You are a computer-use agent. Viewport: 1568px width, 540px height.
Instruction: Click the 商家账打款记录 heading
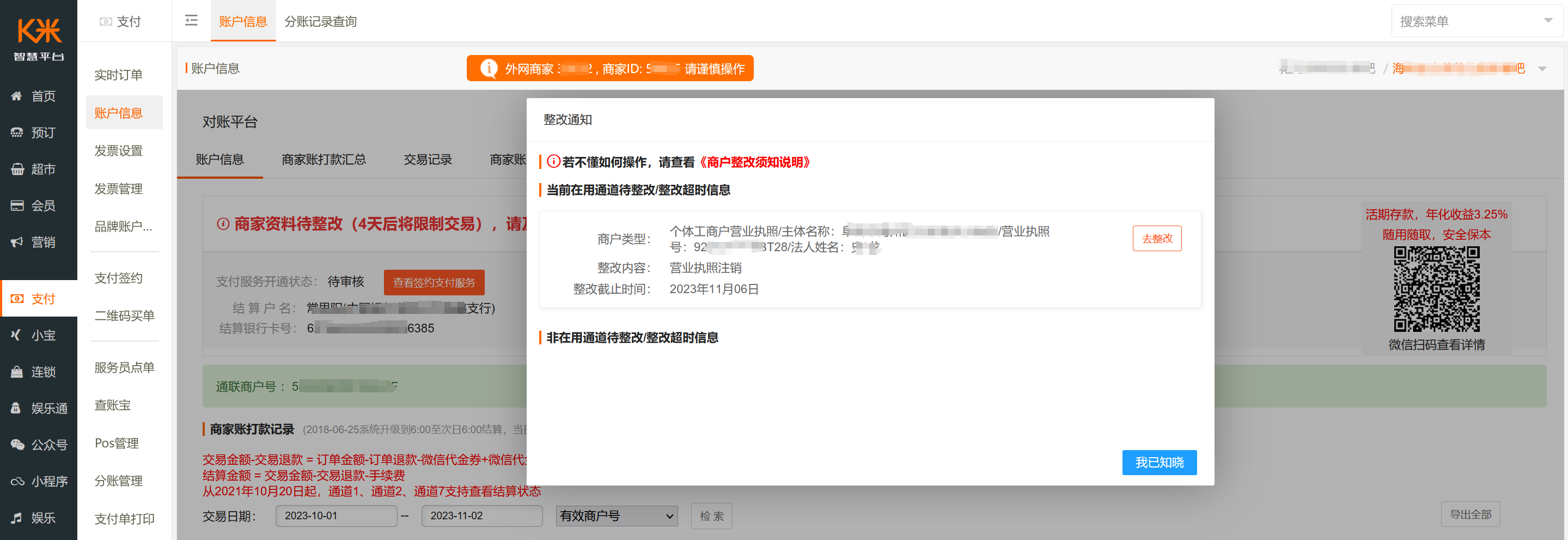(252, 429)
